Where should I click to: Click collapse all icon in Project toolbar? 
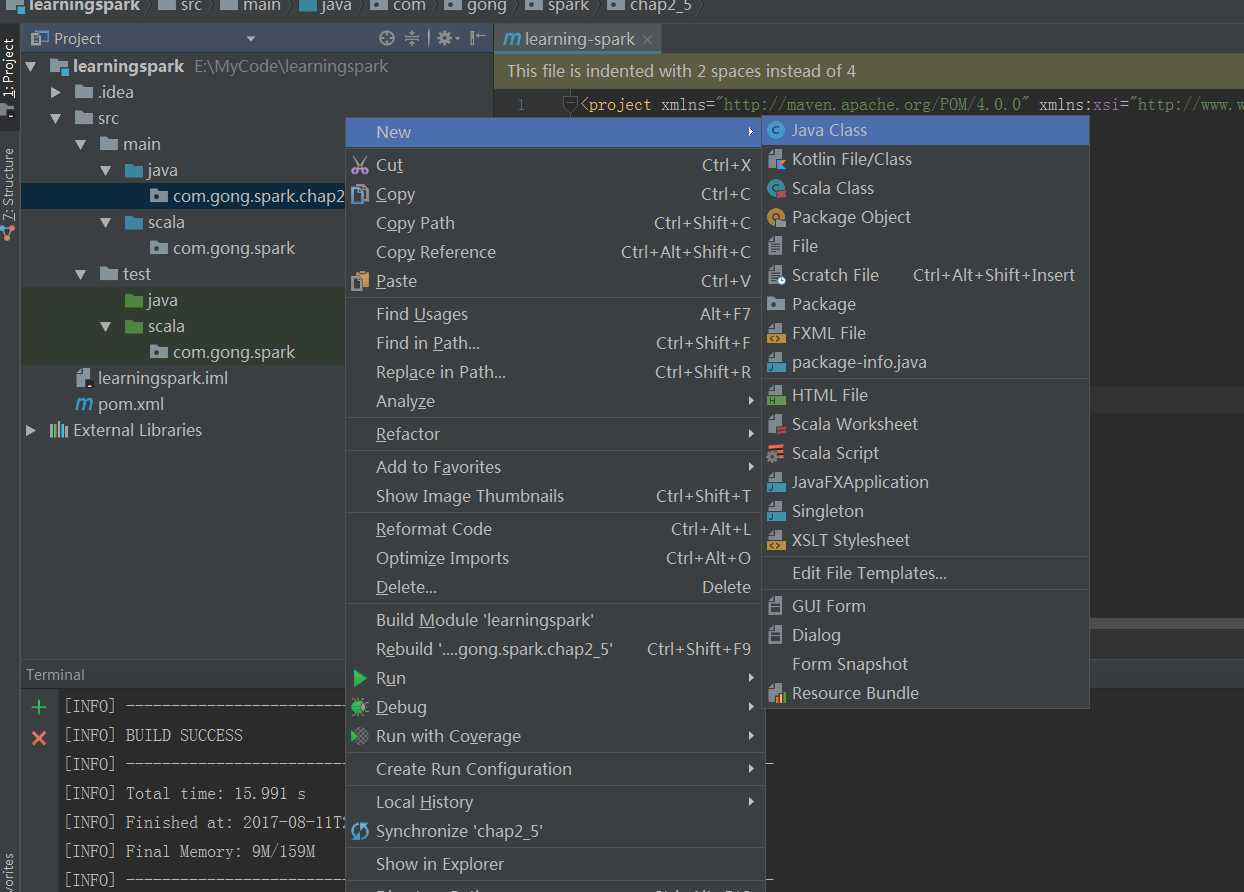[412, 38]
